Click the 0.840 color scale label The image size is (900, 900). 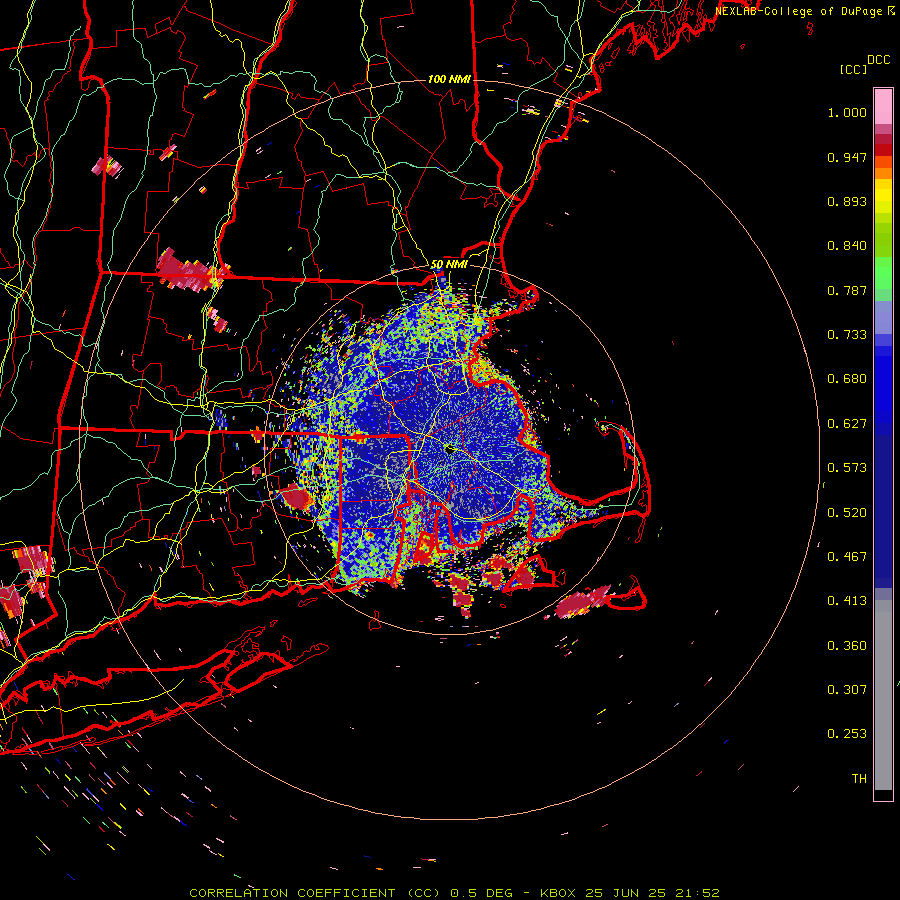tap(847, 246)
